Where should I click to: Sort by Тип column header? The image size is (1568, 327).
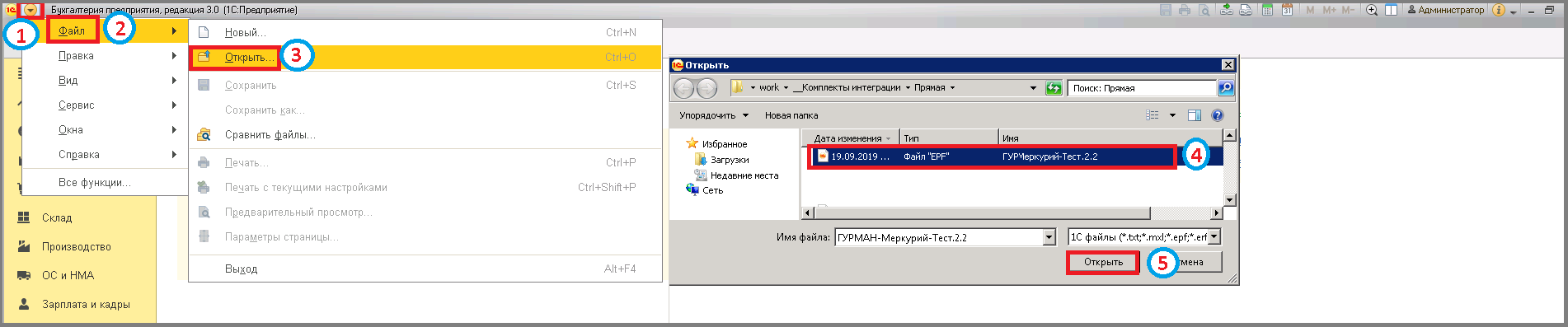tap(949, 138)
